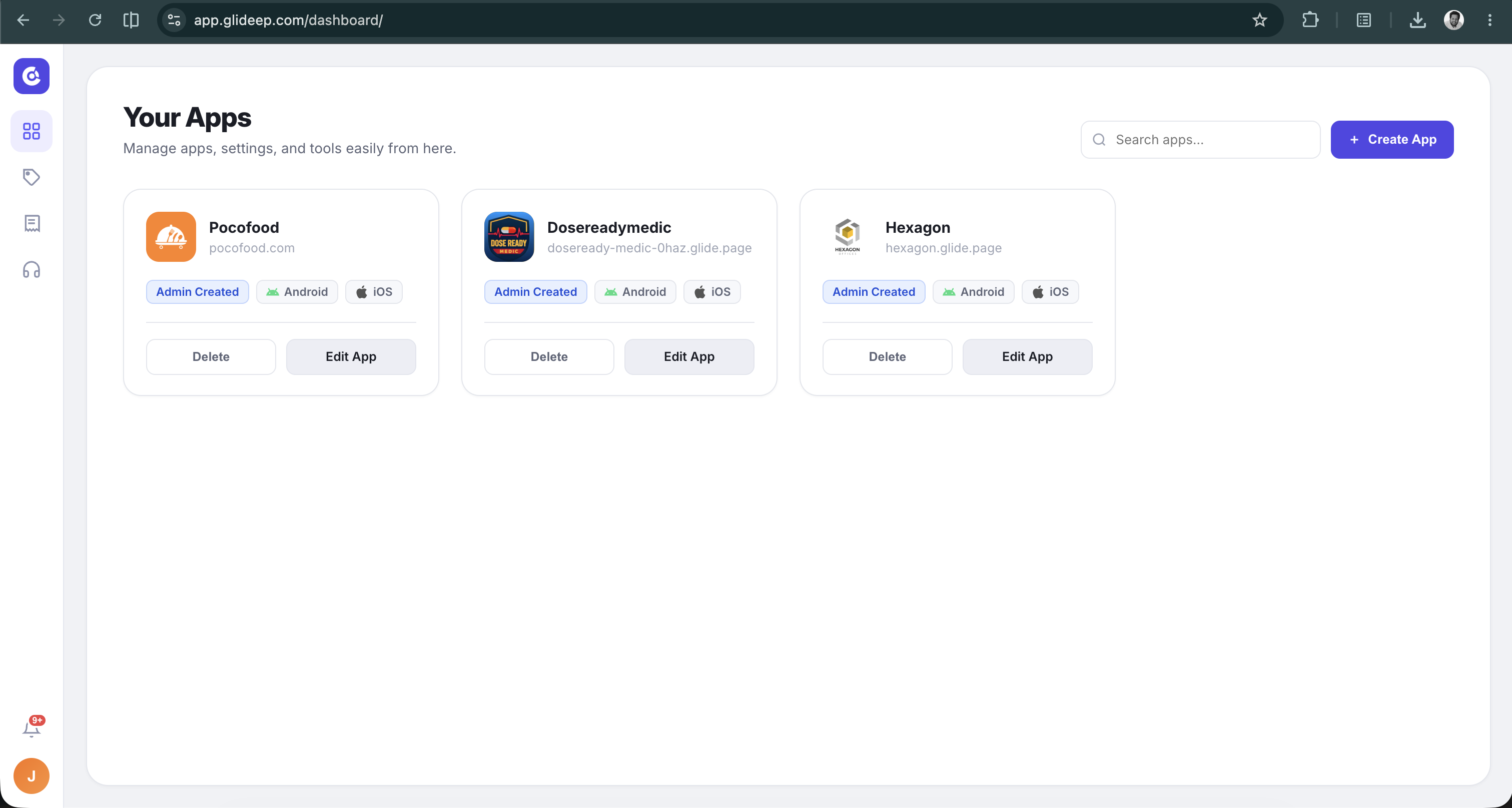Click the browser forward arrow
The image size is (1512, 808).
59,20
